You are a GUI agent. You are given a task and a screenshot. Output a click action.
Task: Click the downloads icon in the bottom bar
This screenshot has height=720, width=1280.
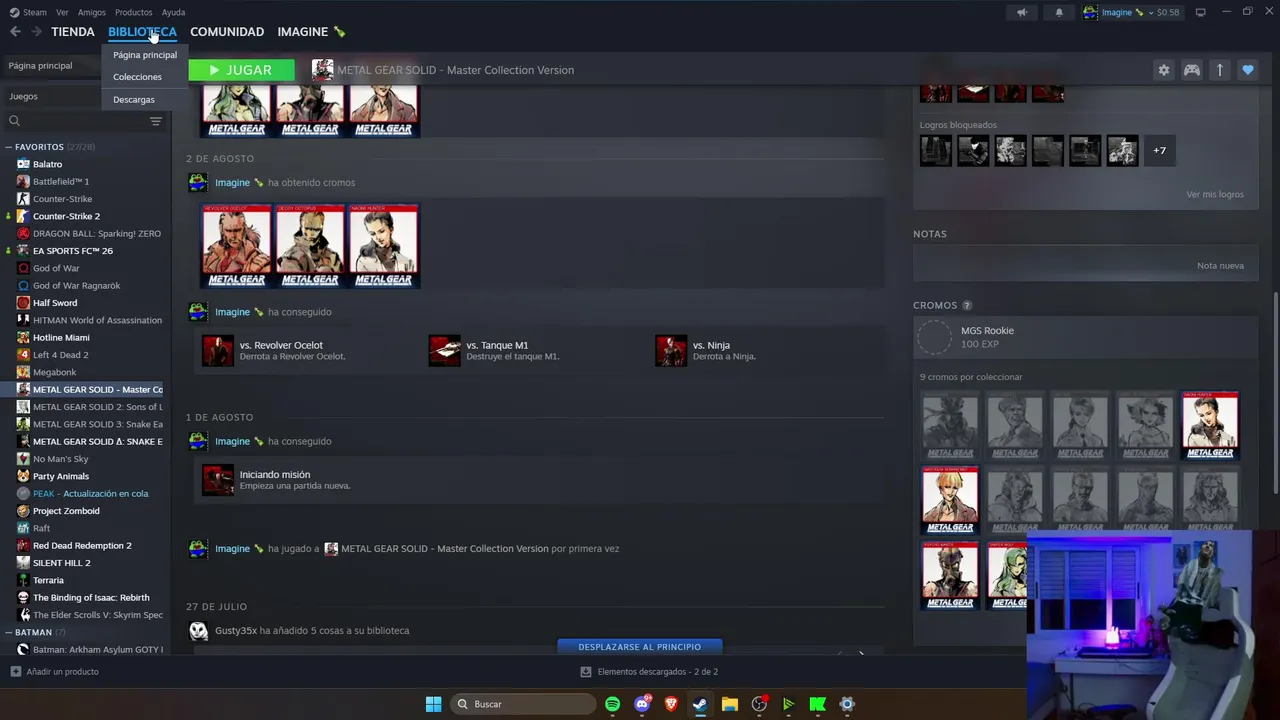586,672
